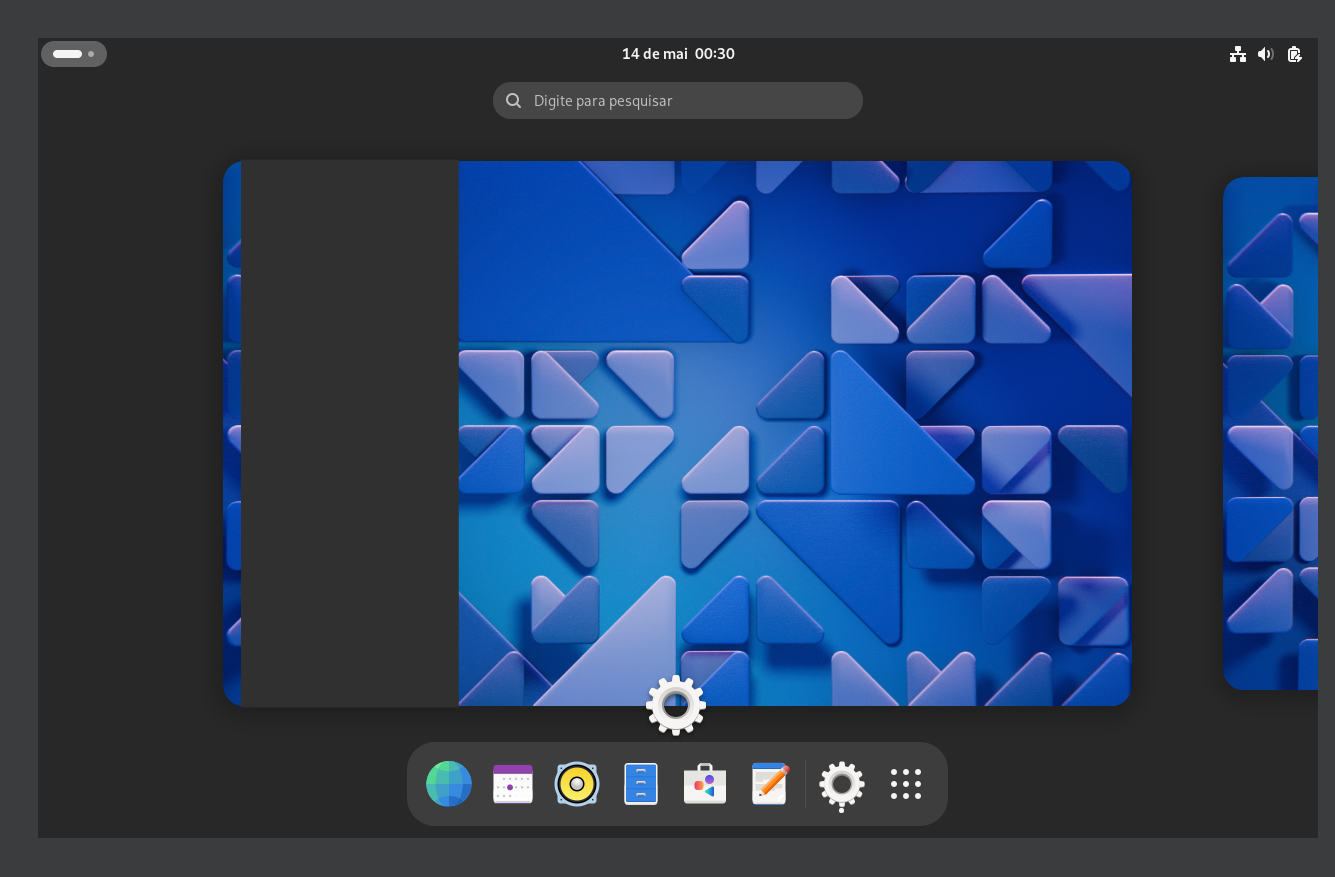Image resolution: width=1335 pixels, height=877 pixels.
Task: Click the small inactive workspace dot in top bar
Action: [91, 54]
